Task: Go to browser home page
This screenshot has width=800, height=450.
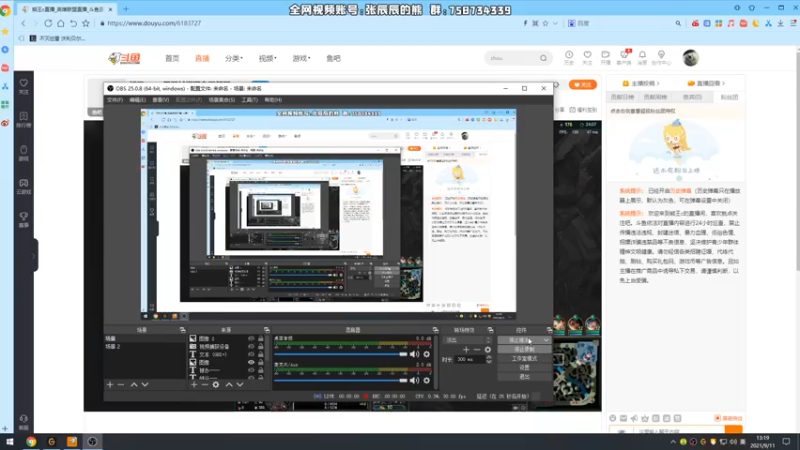Action: (61, 23)
